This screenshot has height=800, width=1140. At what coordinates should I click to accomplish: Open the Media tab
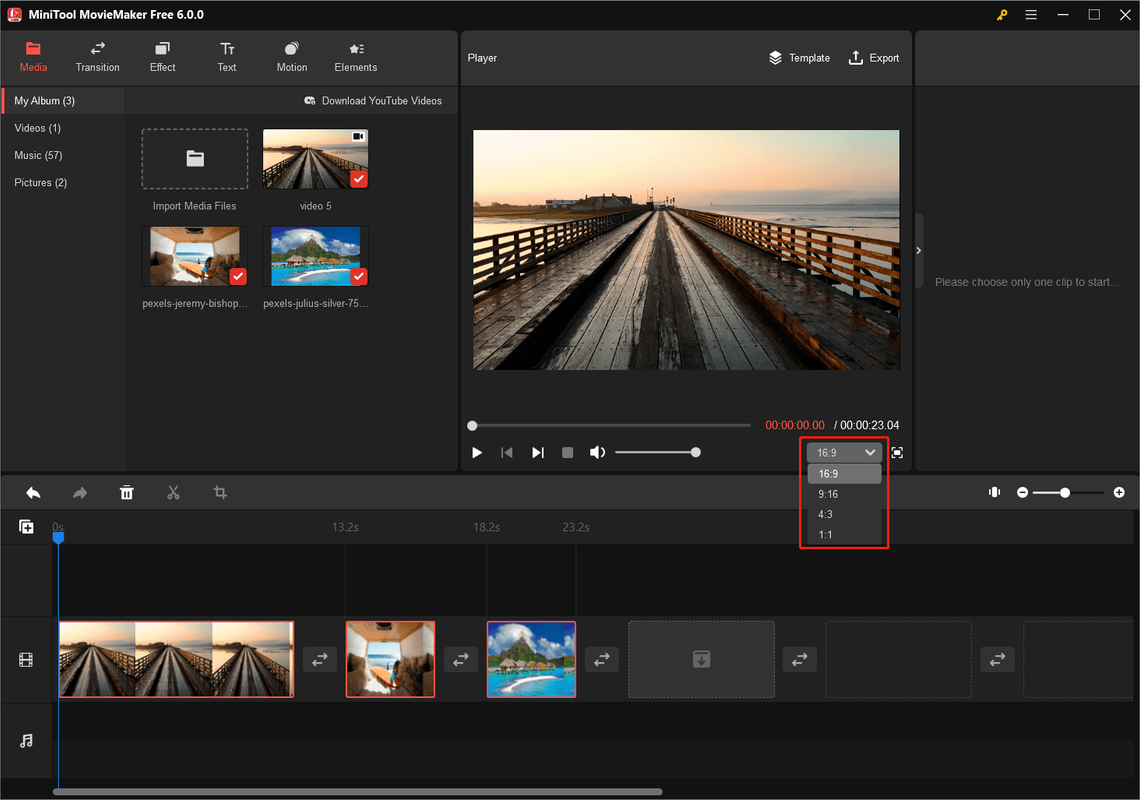tap(33, 57)
